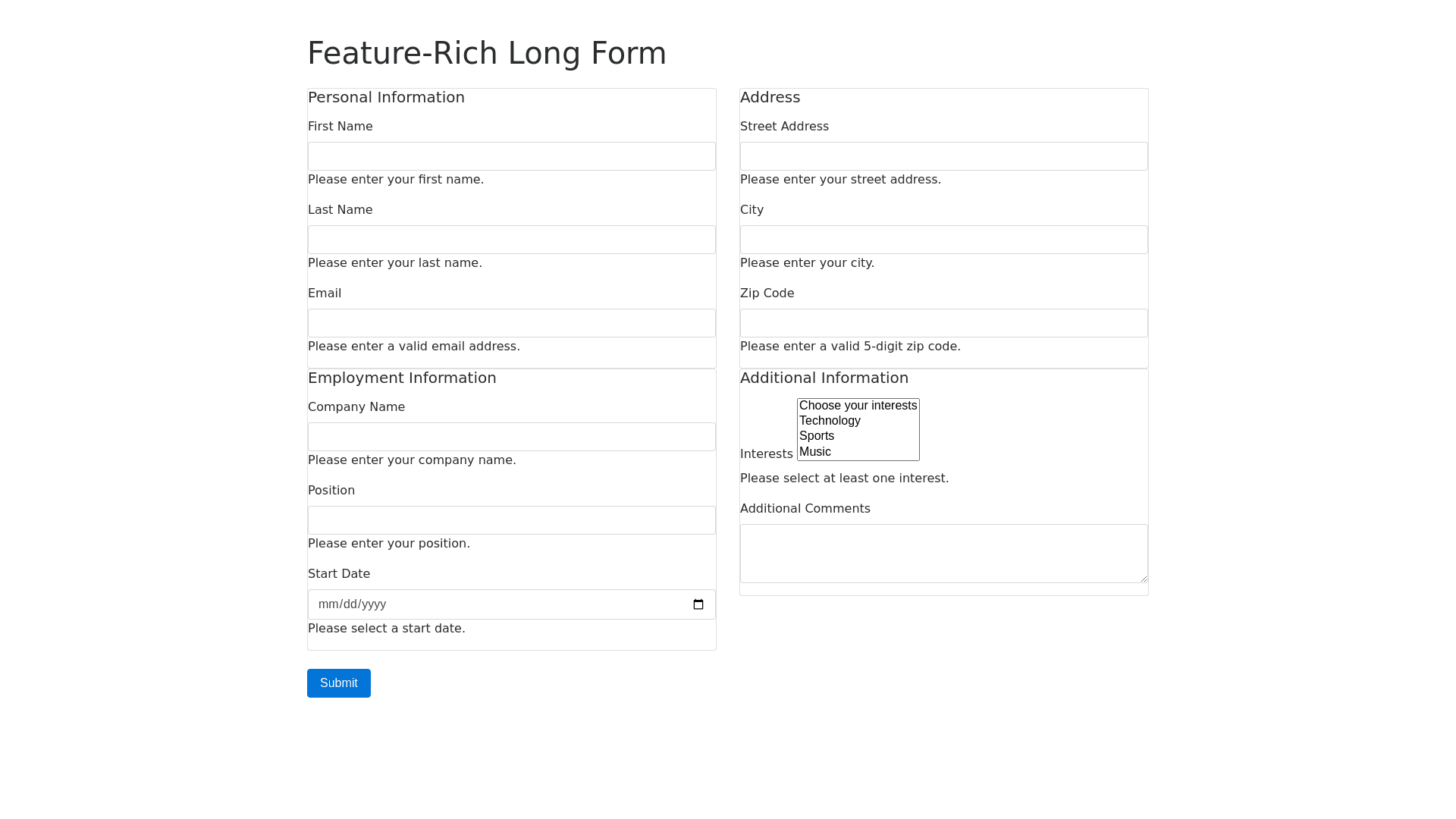
Task: Click the Zip Code label
Action: pos(767,293)
